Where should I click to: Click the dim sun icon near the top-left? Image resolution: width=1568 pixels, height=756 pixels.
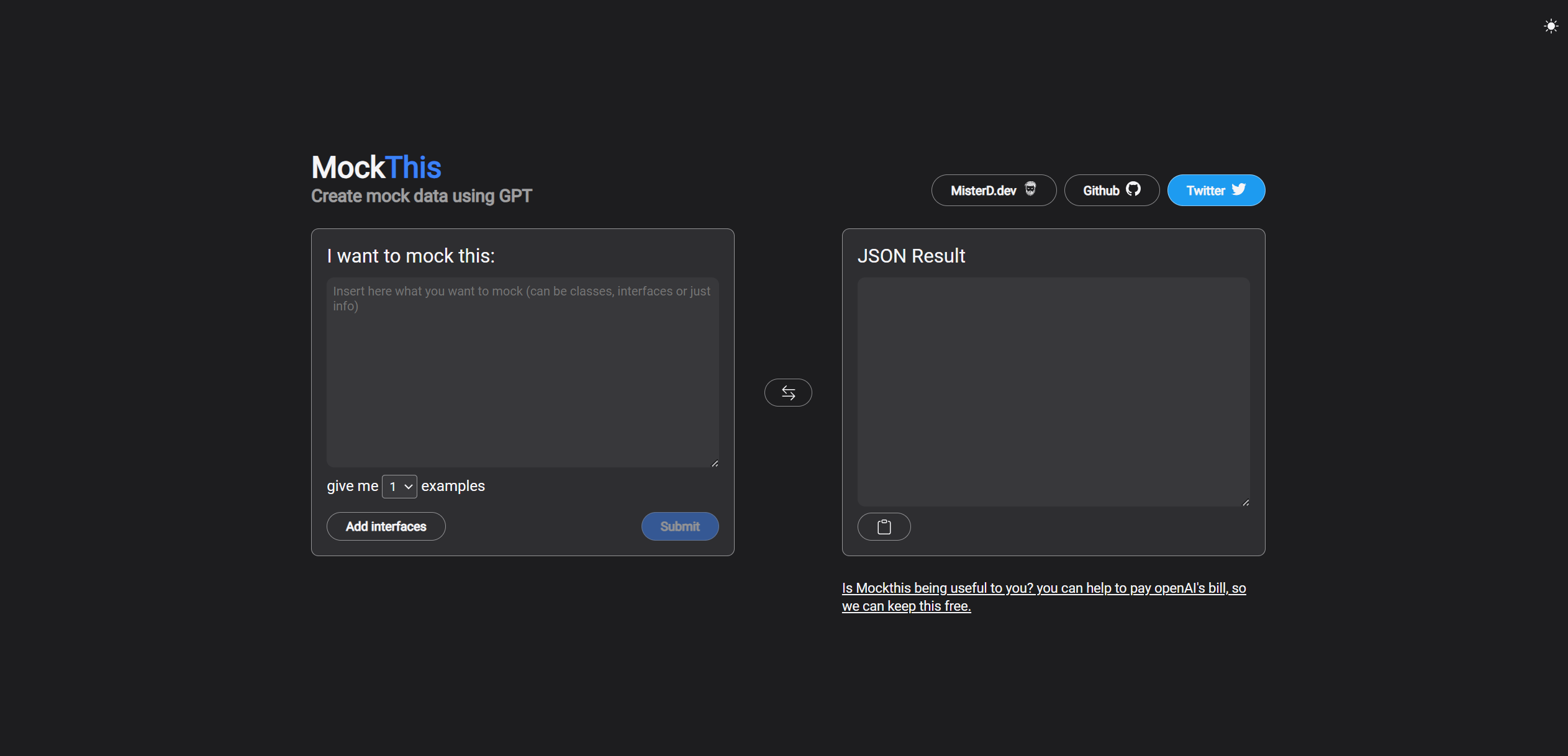point(404,25)
